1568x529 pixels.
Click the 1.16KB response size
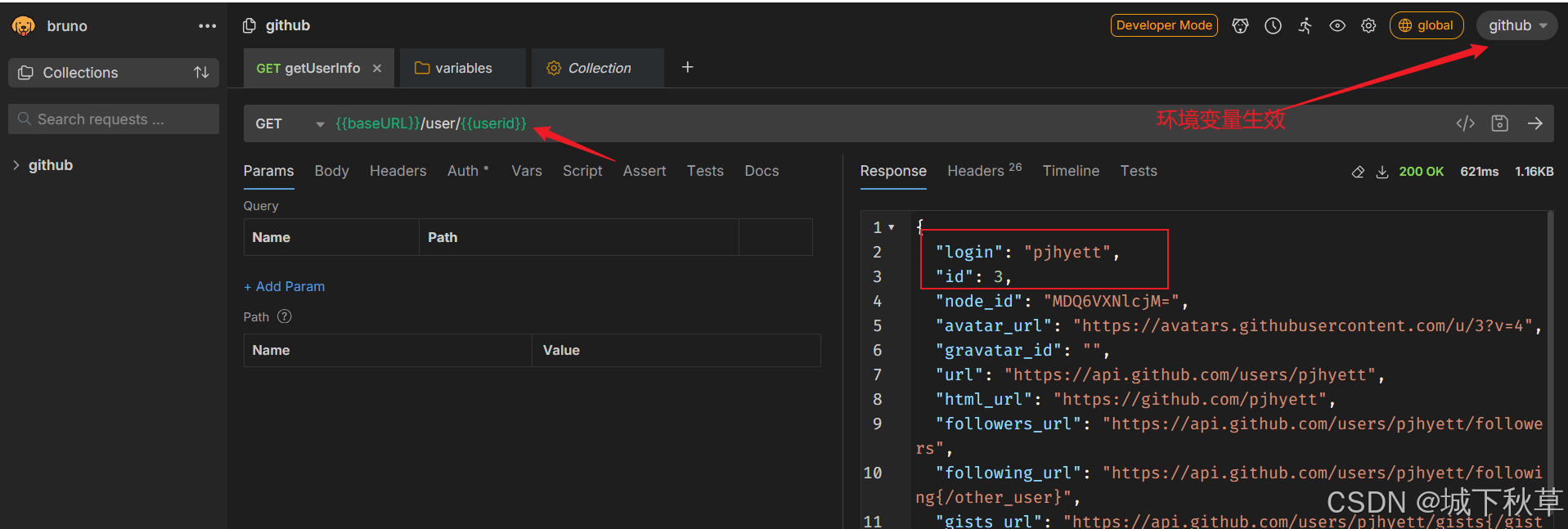[1534, 172]
